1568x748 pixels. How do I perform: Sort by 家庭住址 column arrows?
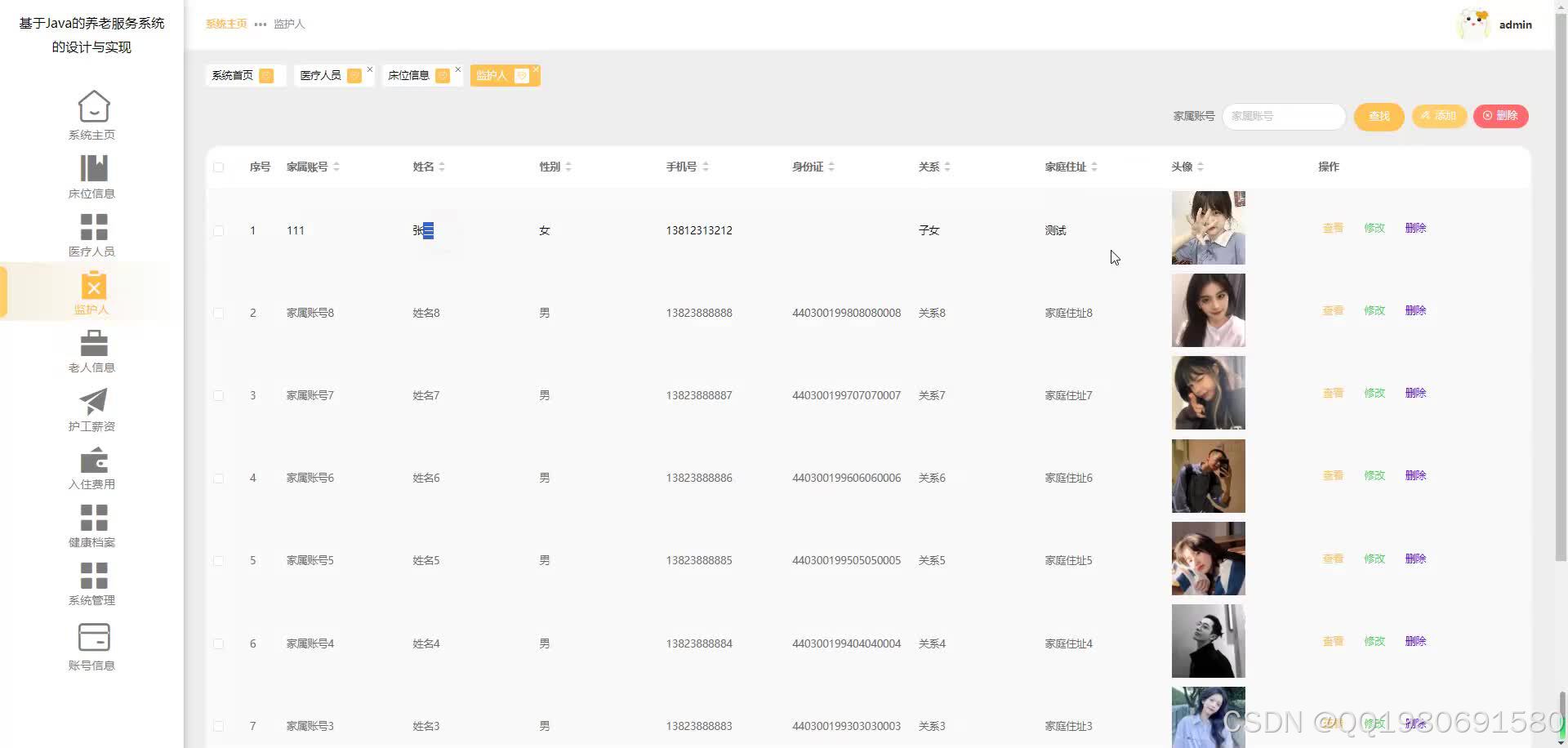click(1094, 167)
